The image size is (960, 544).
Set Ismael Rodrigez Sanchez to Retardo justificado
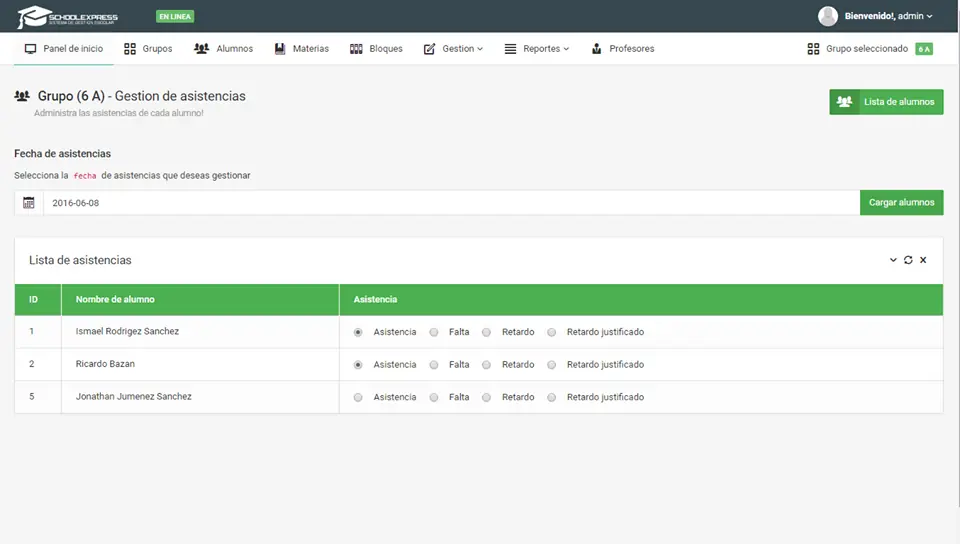pyautogui.click(x=552, y=332)
